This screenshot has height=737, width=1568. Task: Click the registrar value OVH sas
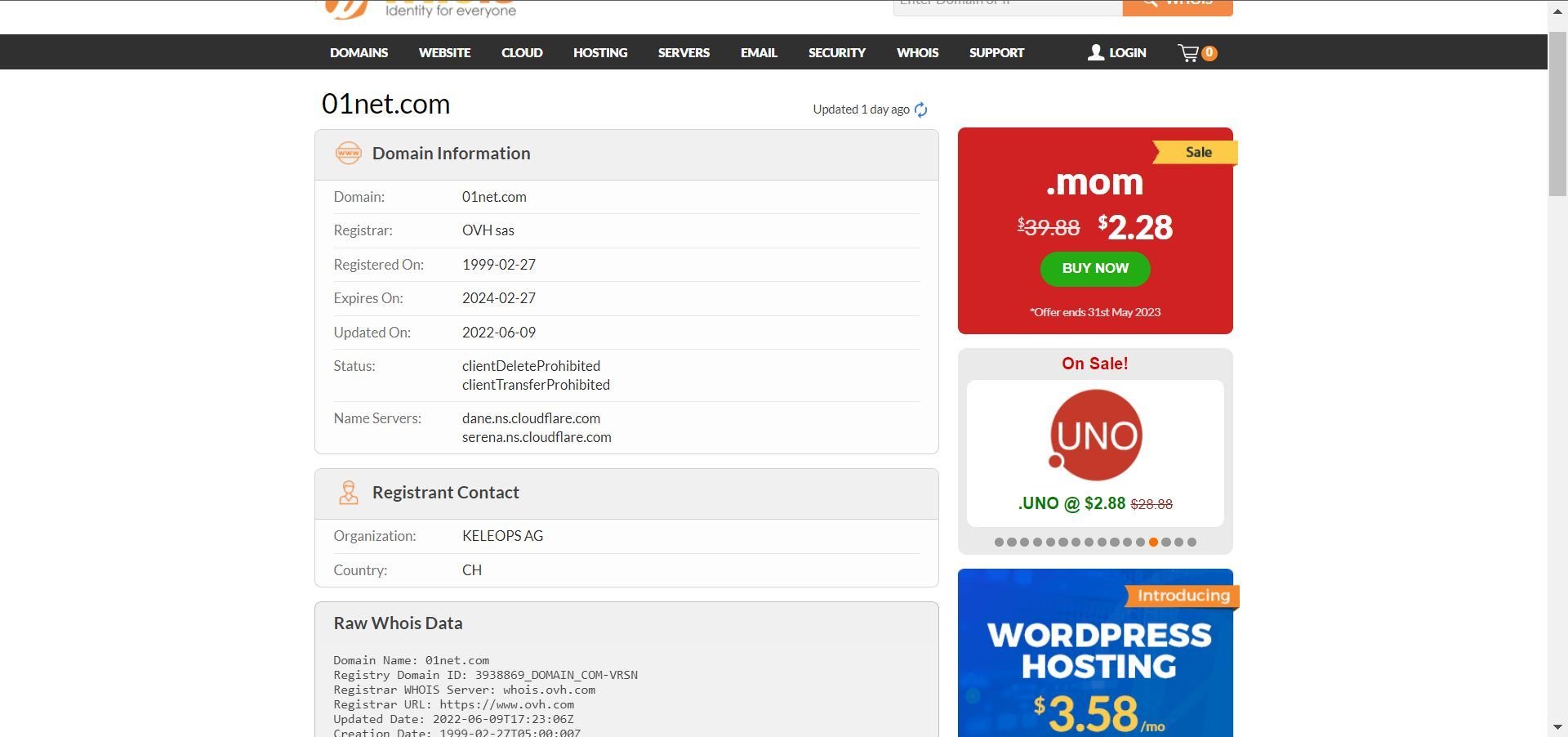coord(488,230)
